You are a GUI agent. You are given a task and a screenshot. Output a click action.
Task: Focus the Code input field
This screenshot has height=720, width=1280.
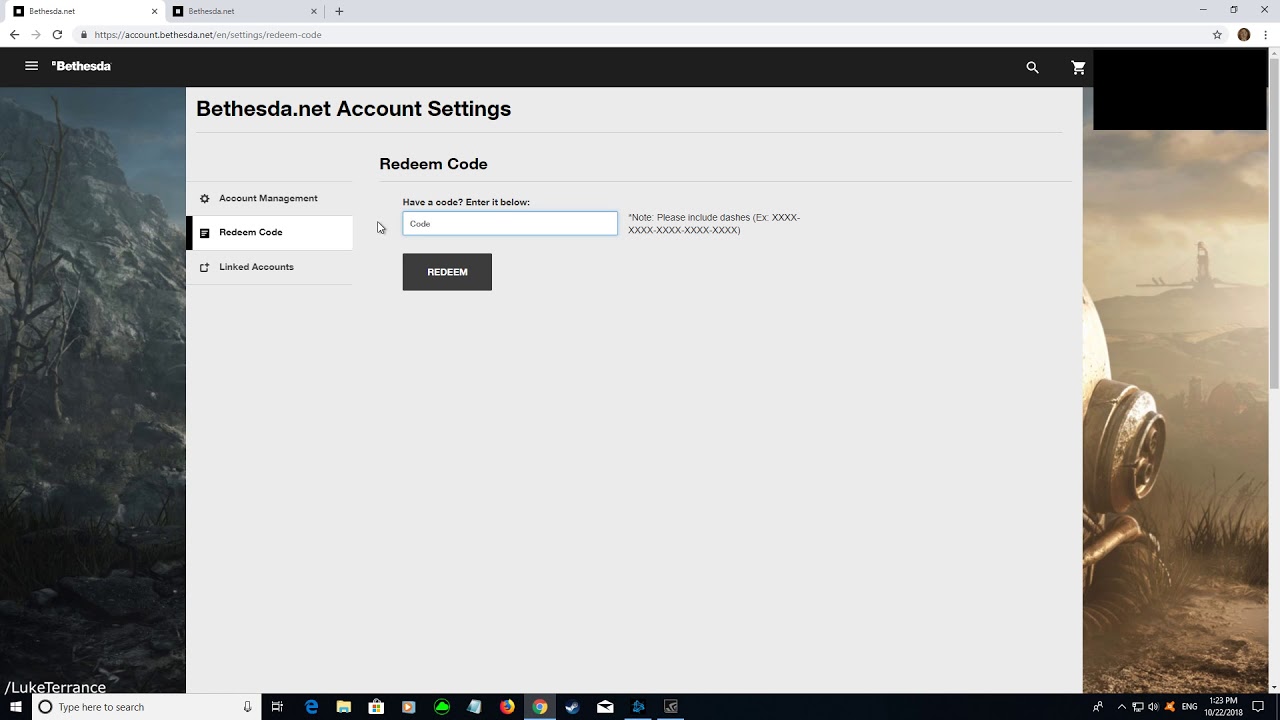point(510,223)
